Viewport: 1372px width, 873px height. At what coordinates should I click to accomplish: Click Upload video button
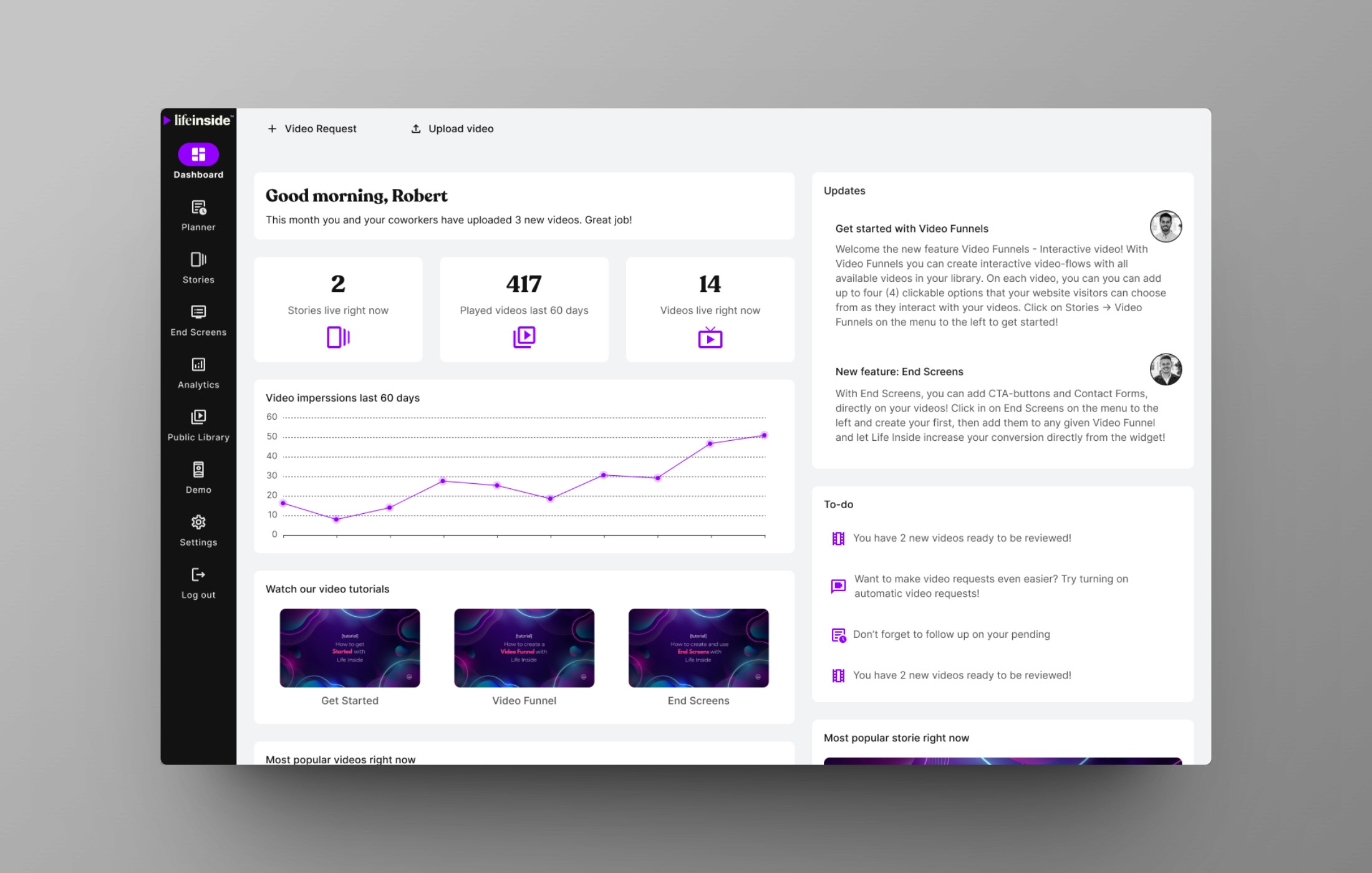click(451, 128)
